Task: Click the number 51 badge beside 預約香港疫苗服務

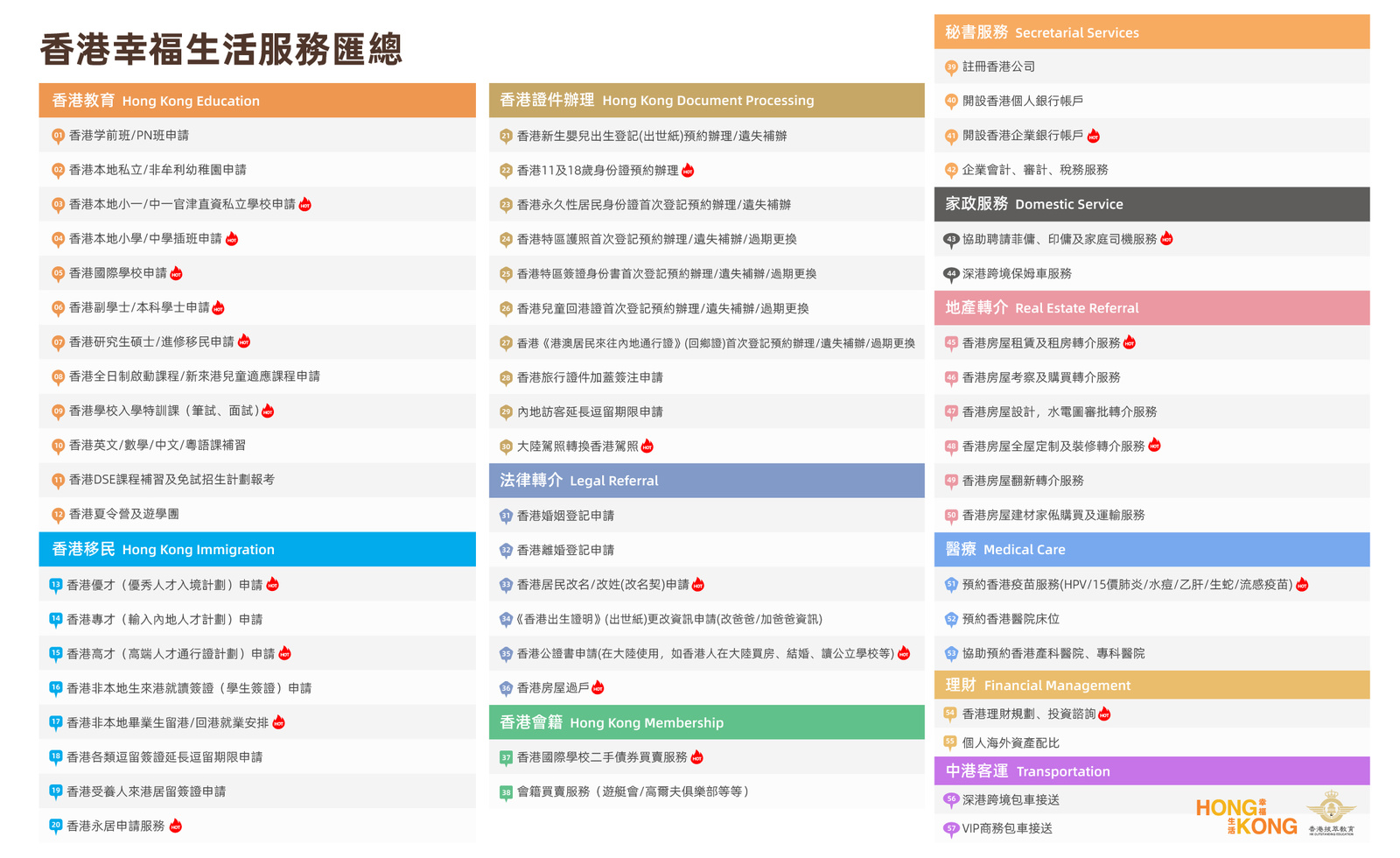Action: [x=951, y=585]
